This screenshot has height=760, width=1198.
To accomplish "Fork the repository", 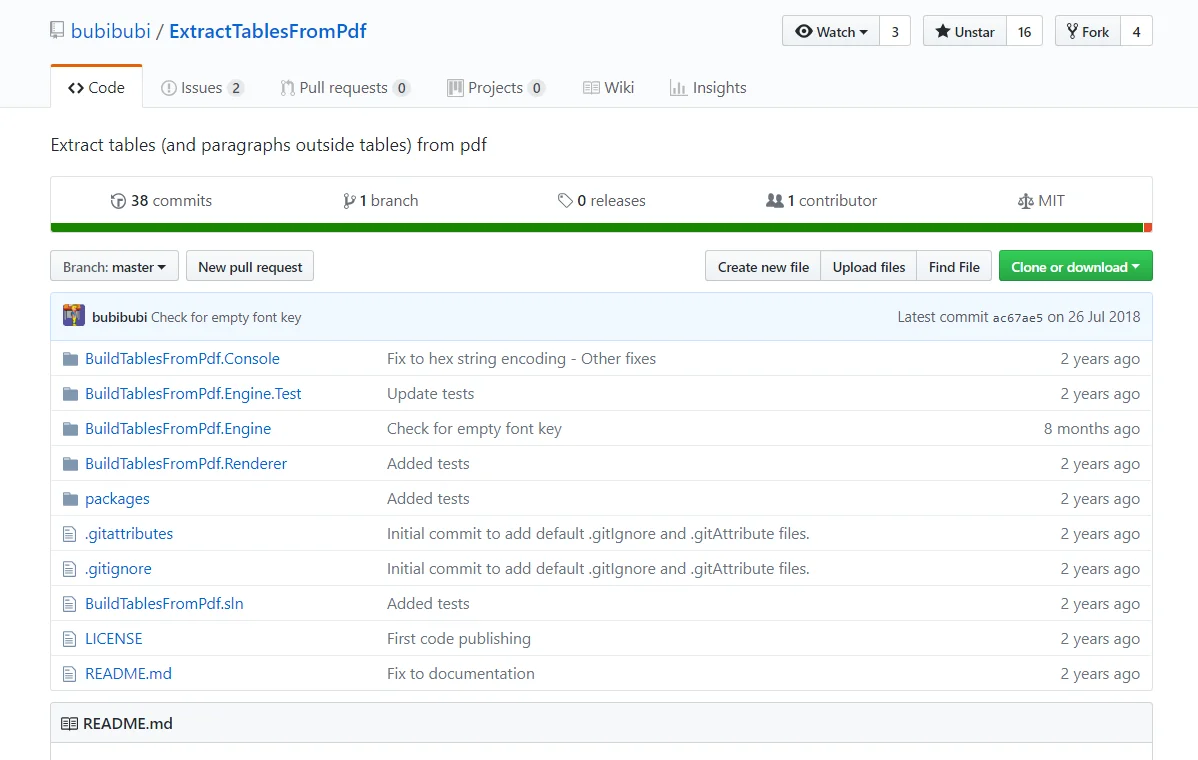I will (x=1088, y=31).
